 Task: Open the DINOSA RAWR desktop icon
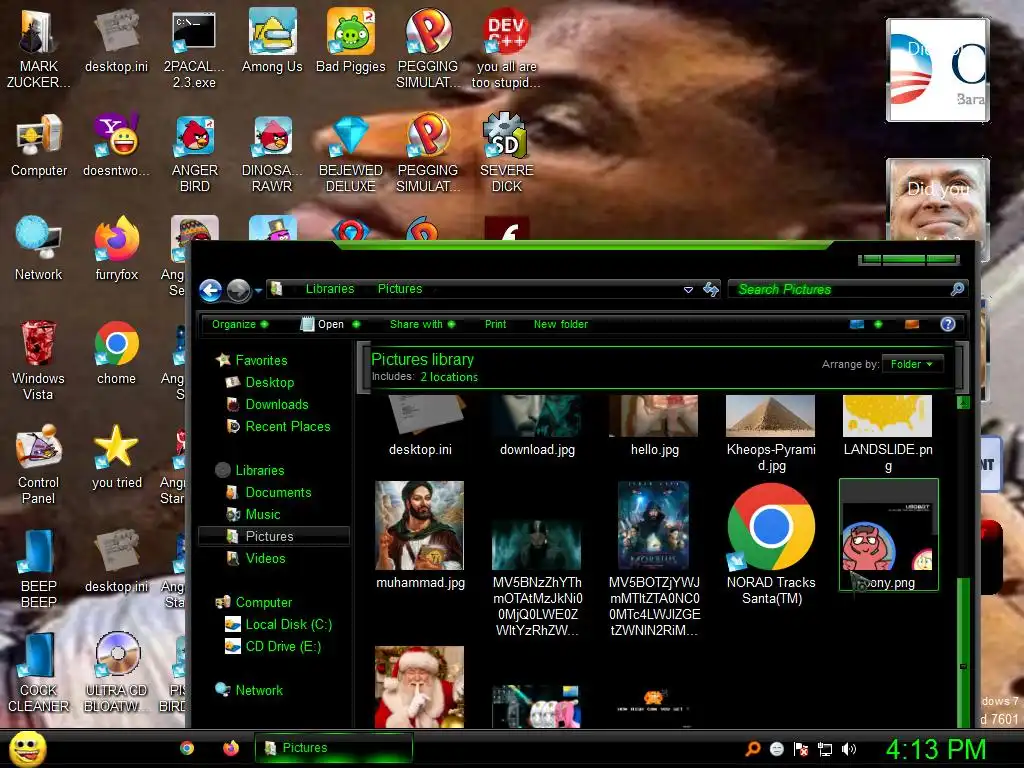click(x=272, y=153)
